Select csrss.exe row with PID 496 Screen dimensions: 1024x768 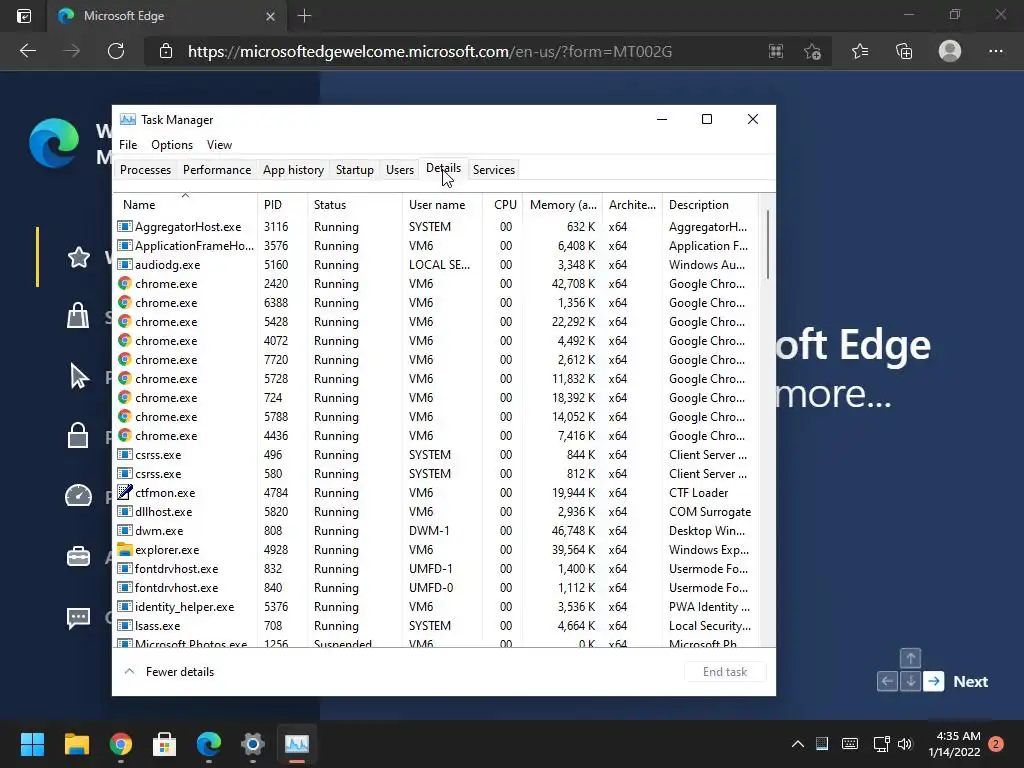(x=436, y=455)
